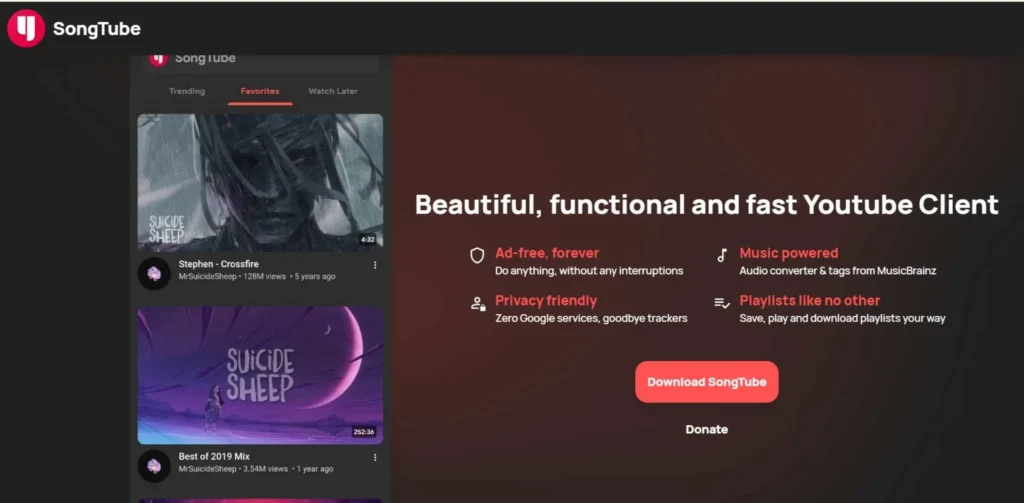Select the Favorites tab
This screenshot has height=503, width=1024.
[260, 91]
